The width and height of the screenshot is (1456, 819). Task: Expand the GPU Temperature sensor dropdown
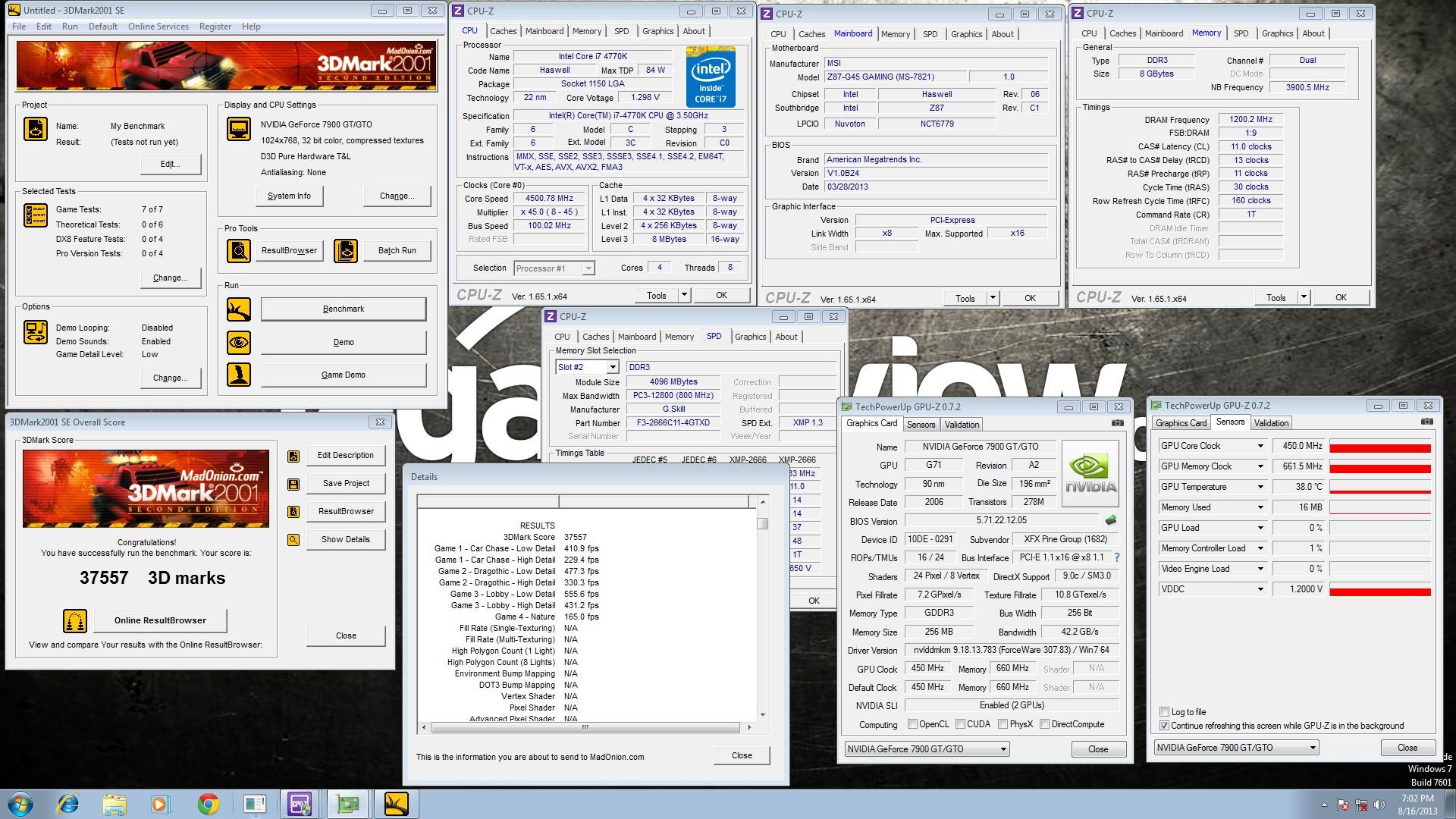[1260, 487]
